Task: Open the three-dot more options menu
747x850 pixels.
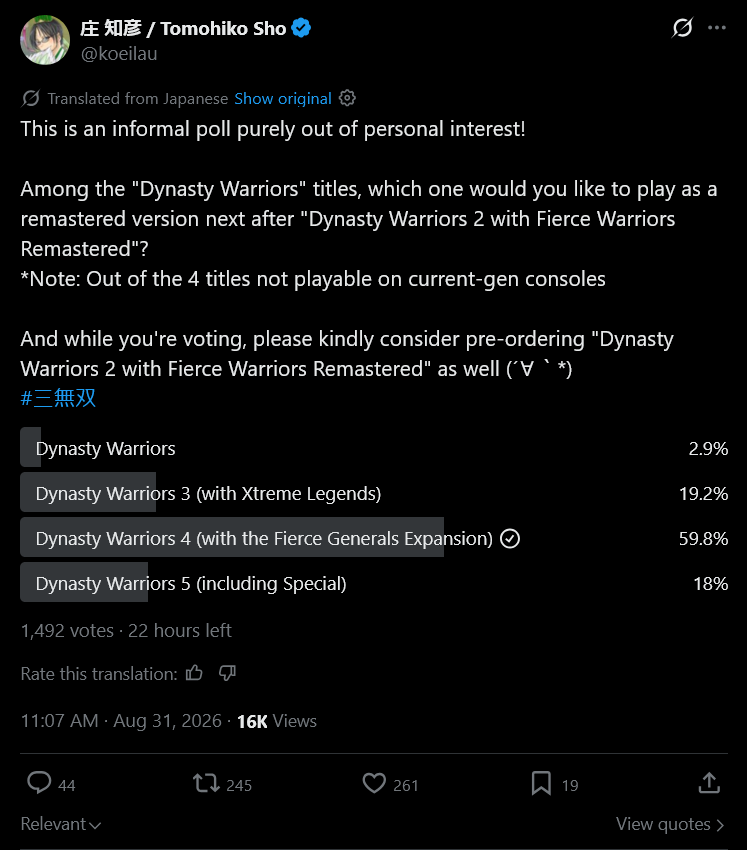Action: (717, 27)
